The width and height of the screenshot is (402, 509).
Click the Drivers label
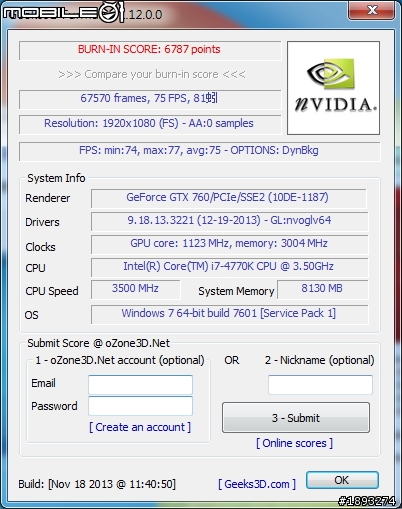pos(42,222)
